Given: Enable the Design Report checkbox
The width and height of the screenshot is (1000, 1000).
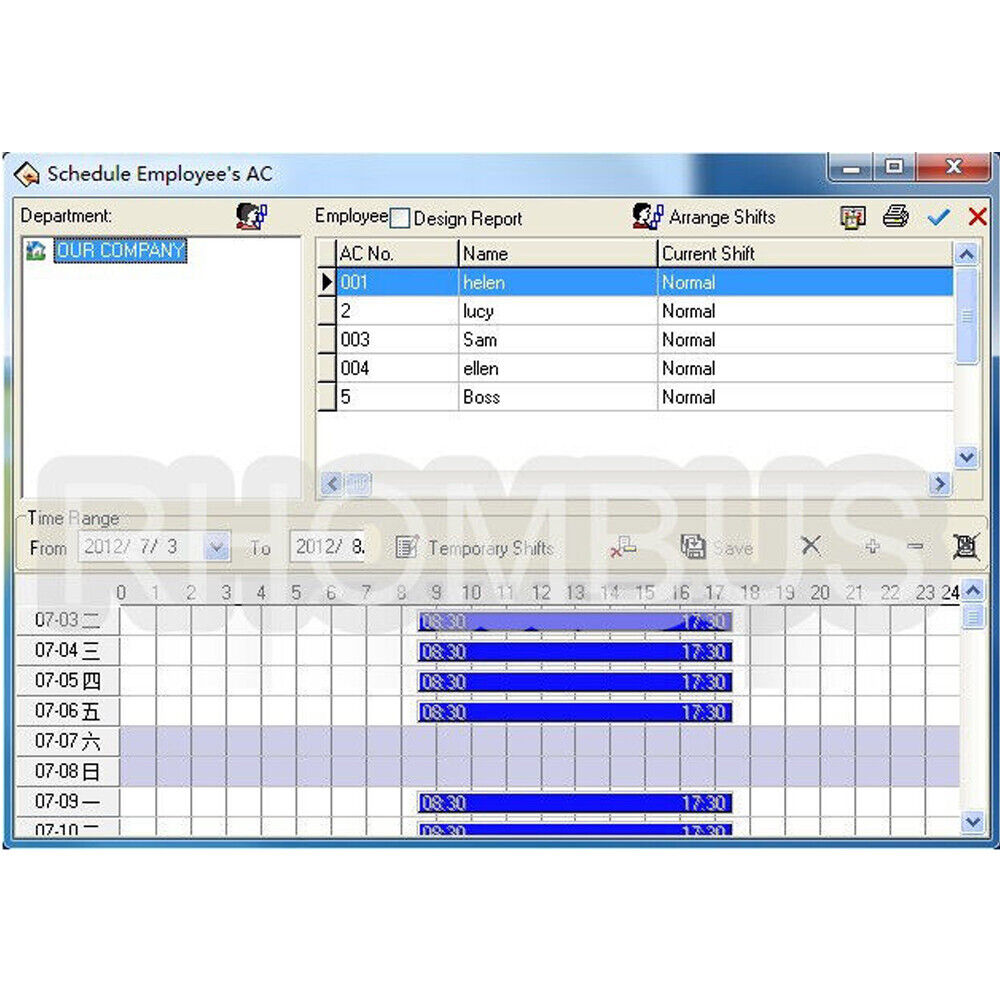Looking at the screenshot, I should pyautogui.click(x=400, y=218).
